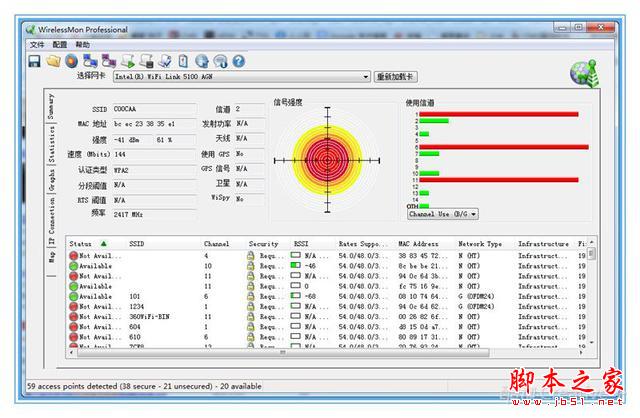The height and width of the screenshot is (418, 640).
Task: Click the access point list horizontal scrollbar thumb
Action: pyautogui.click(x=283, y=352)
